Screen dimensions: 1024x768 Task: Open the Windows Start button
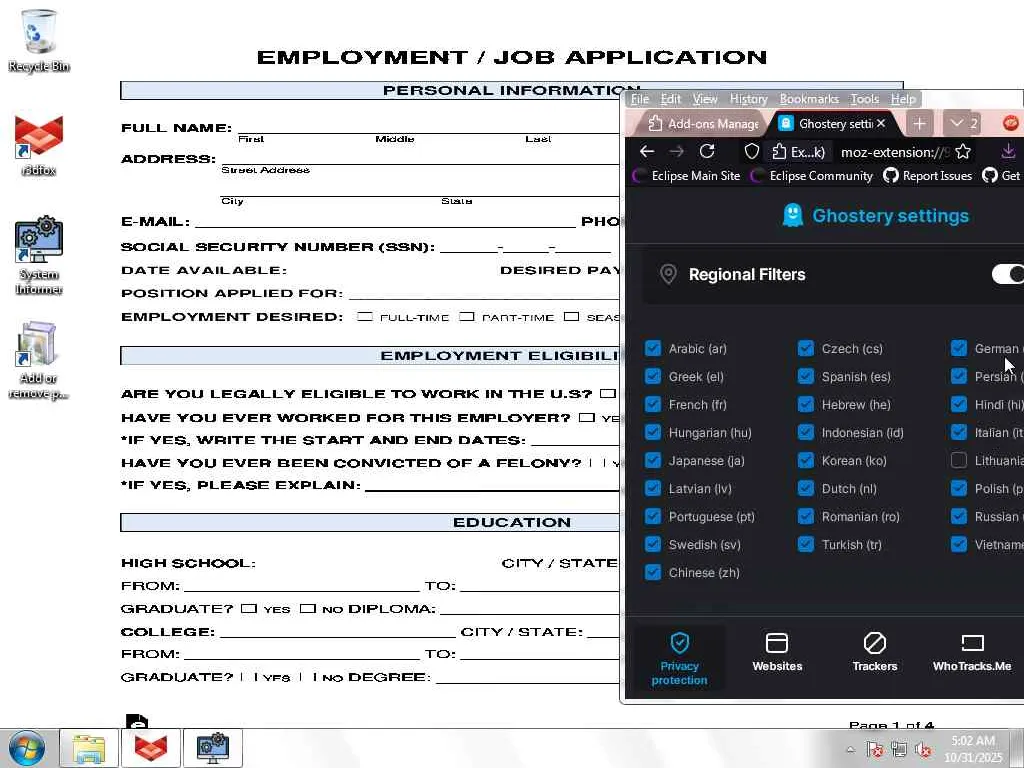point(26,748)
